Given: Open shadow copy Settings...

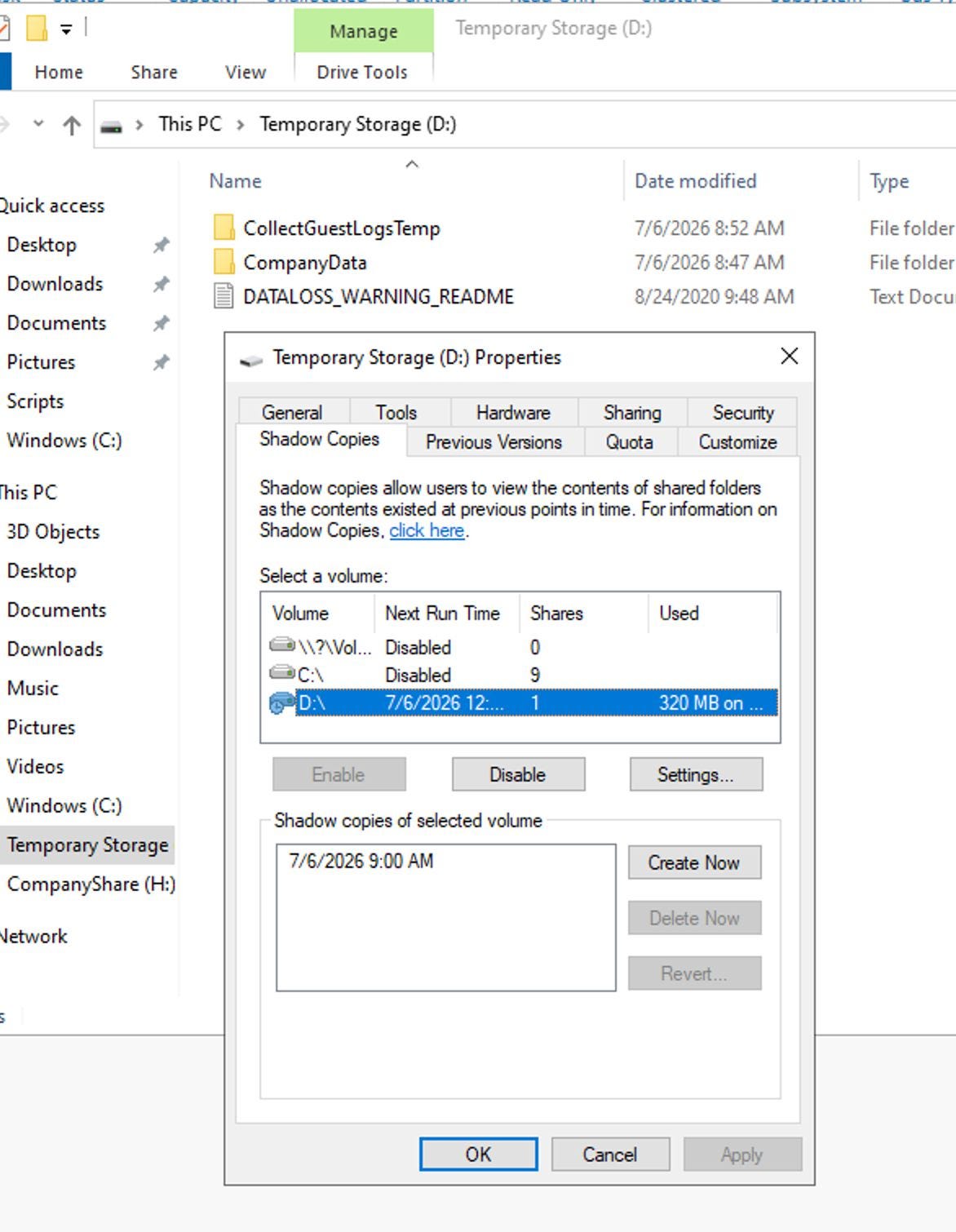Looking at the screenshot, I should 696,774.
